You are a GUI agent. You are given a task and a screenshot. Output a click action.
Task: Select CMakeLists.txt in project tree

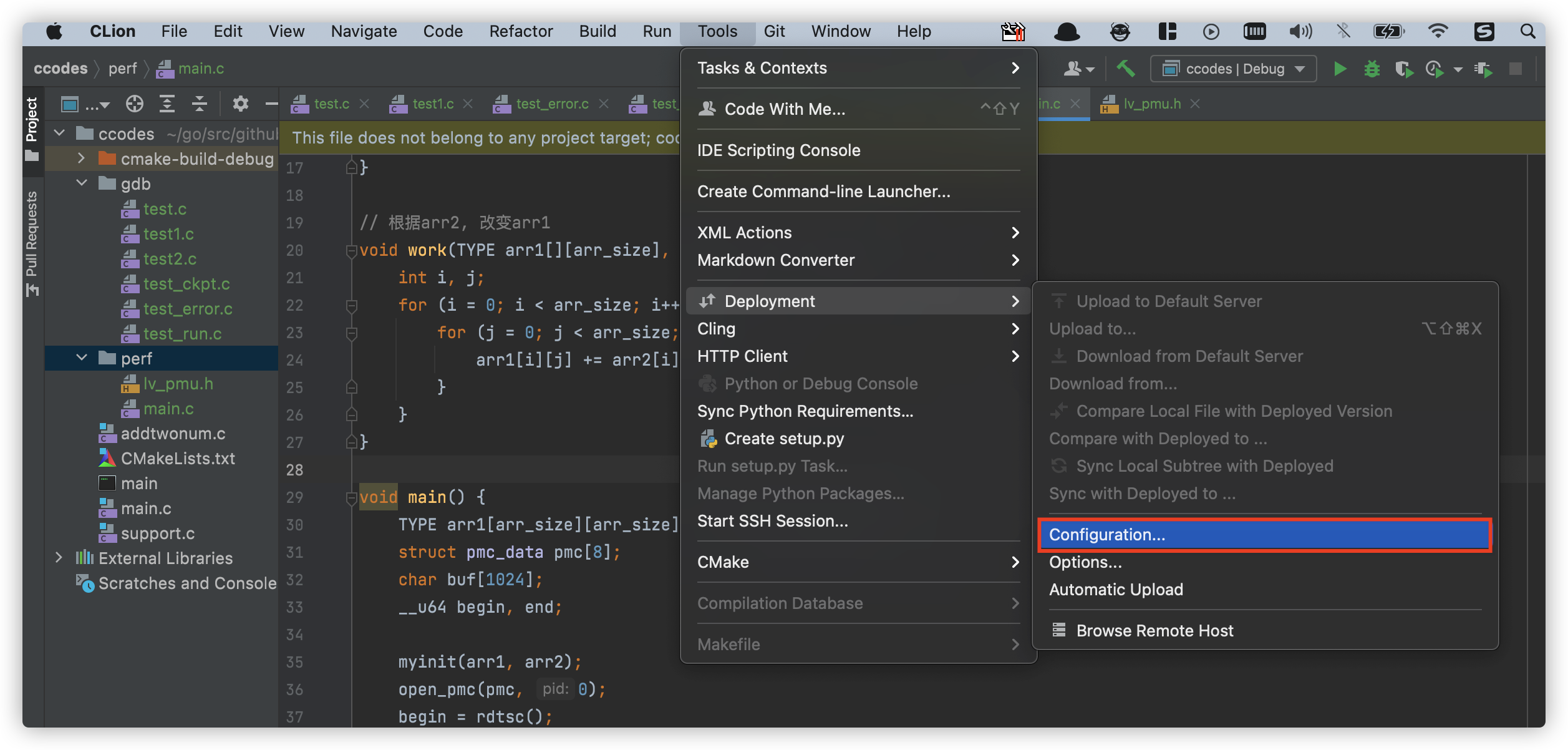tap(178, 459)
